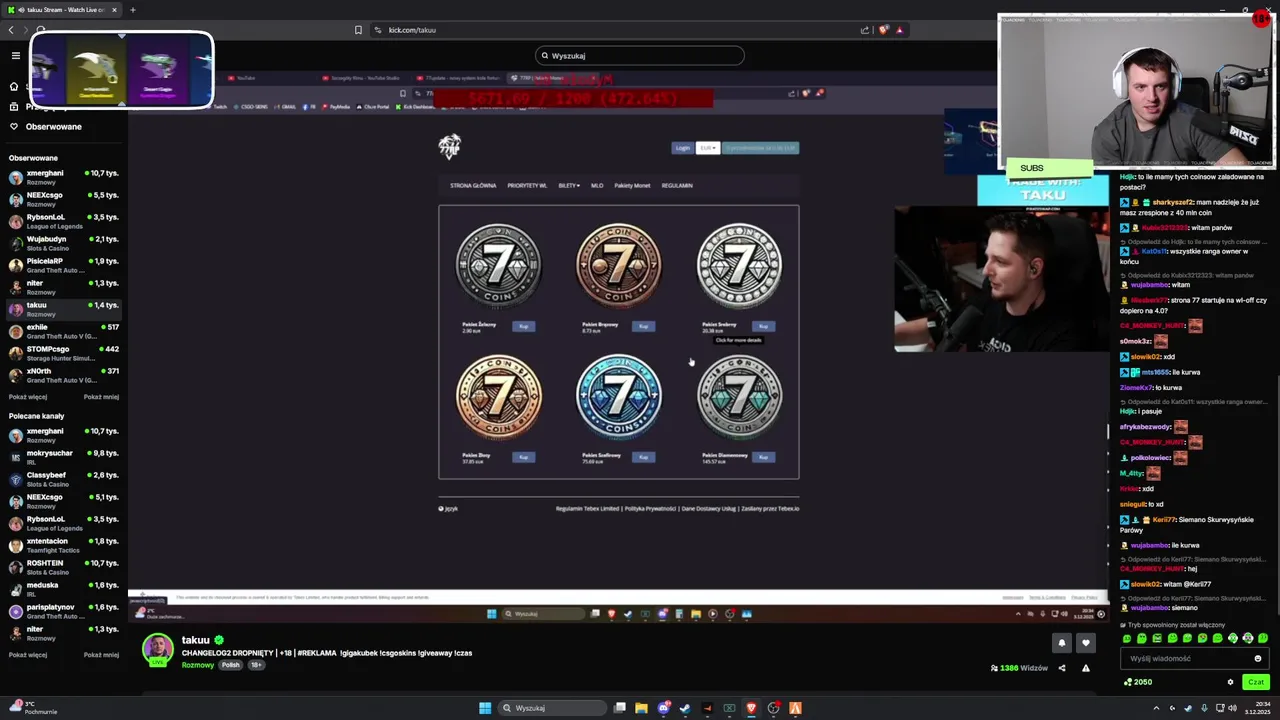Click the browser back arrow
Viewport: 1280px width, 720px height.
click(11, 30)
